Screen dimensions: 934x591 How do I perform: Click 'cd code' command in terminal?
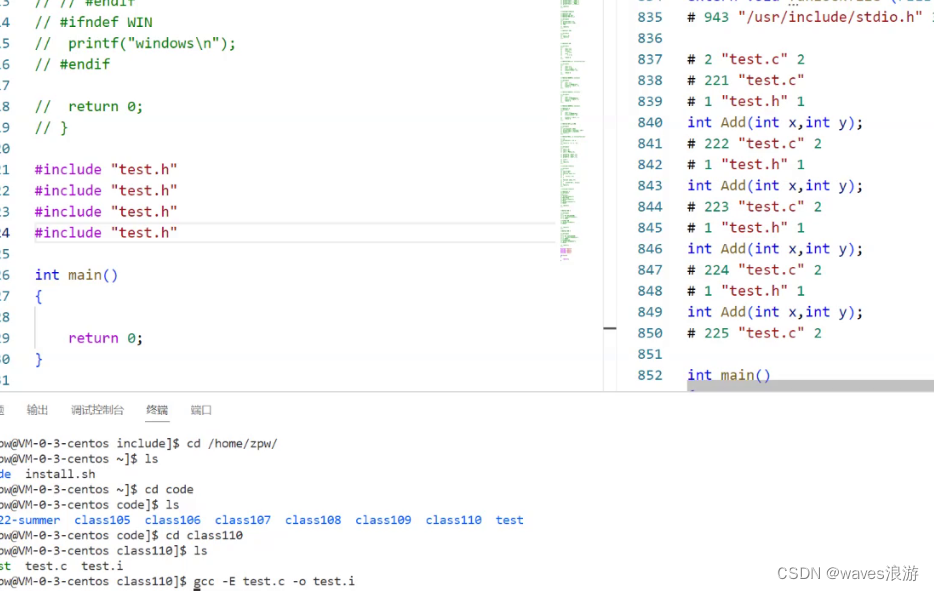[169, 490]
